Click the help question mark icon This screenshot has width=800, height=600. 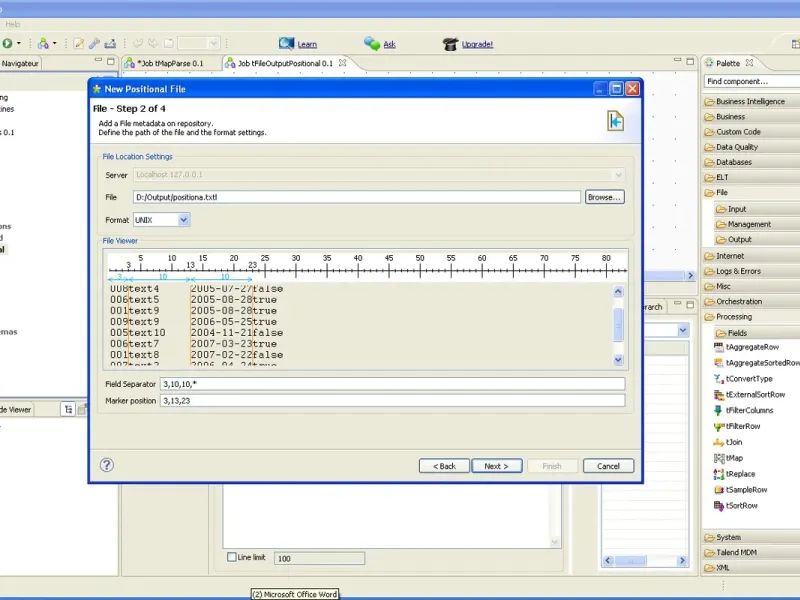(107, 465)
